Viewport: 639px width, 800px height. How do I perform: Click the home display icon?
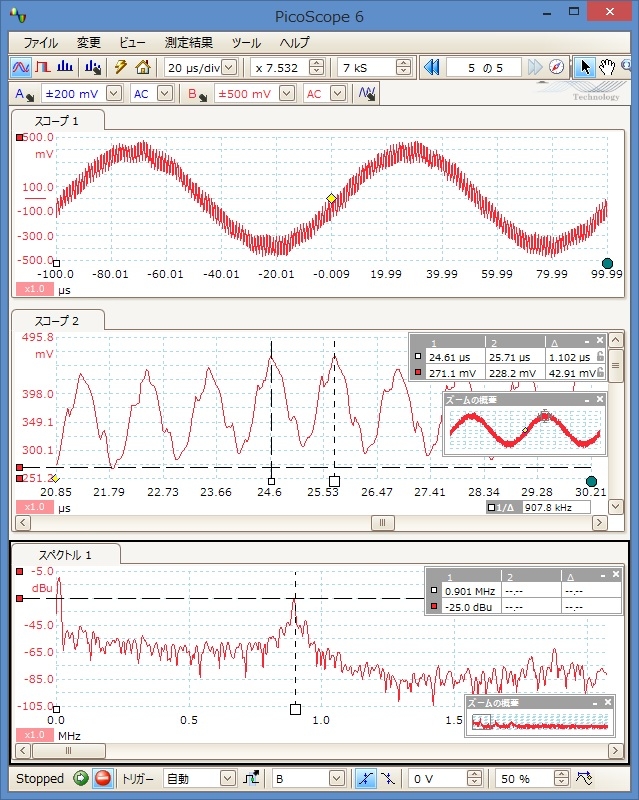coord(143,67)
